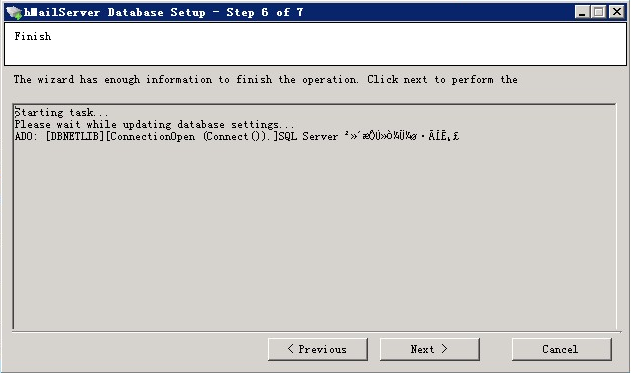The image size is (632, 373).
Task: Click the wizard instruction text about finishing
Action: (x=266, y=79)
